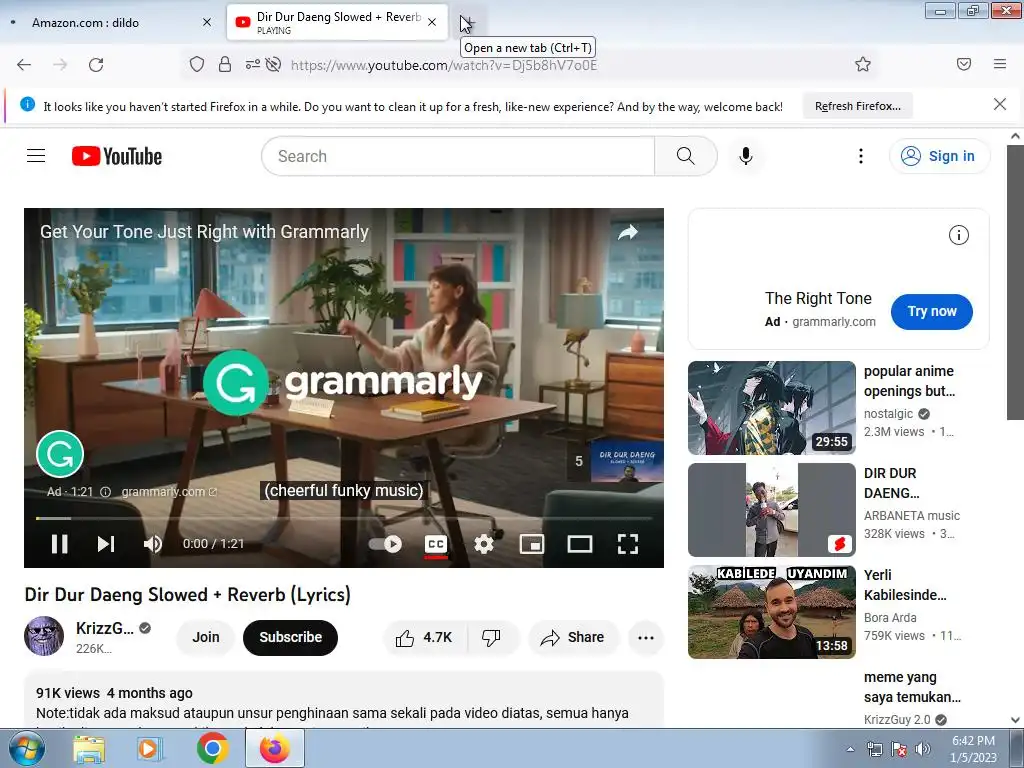Click the page vertical scrollbar thumb

pyautogui.click(x=1015, y=282)
